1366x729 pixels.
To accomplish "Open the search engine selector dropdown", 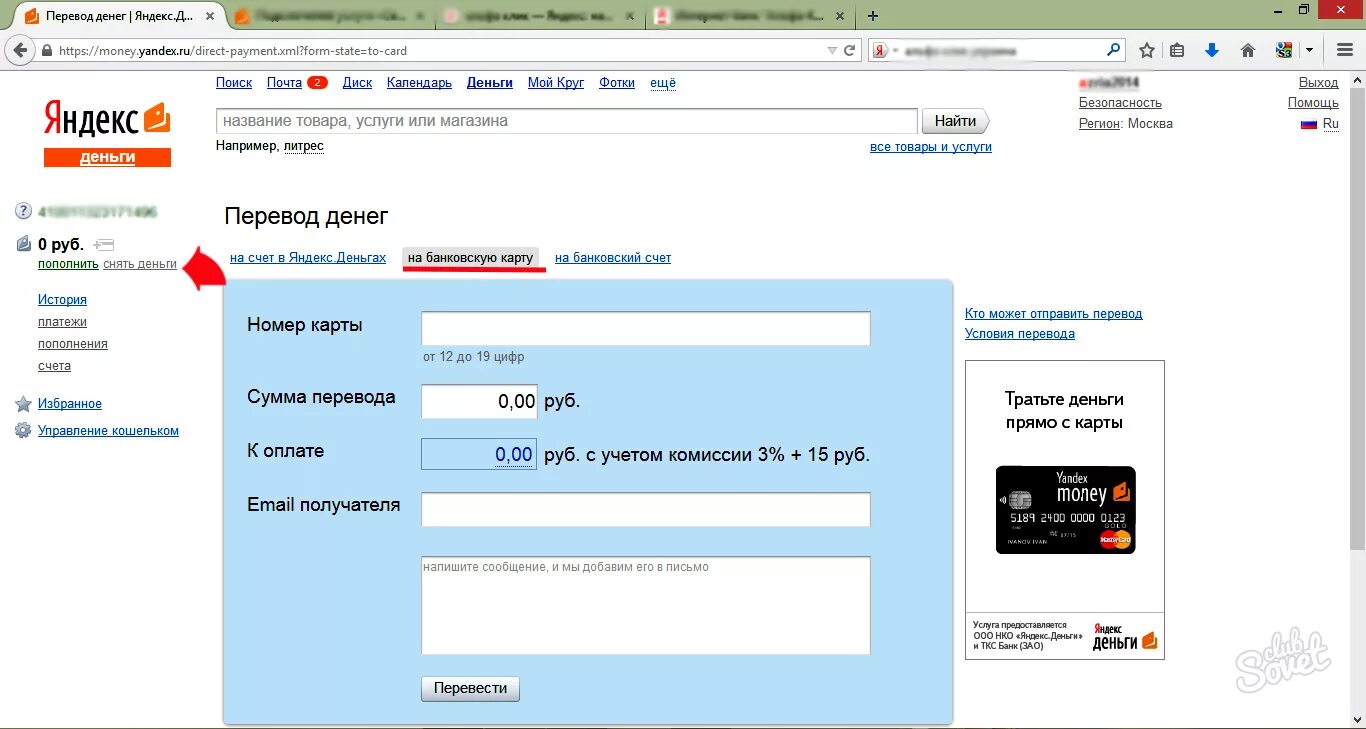I will [x=884, y=50].
